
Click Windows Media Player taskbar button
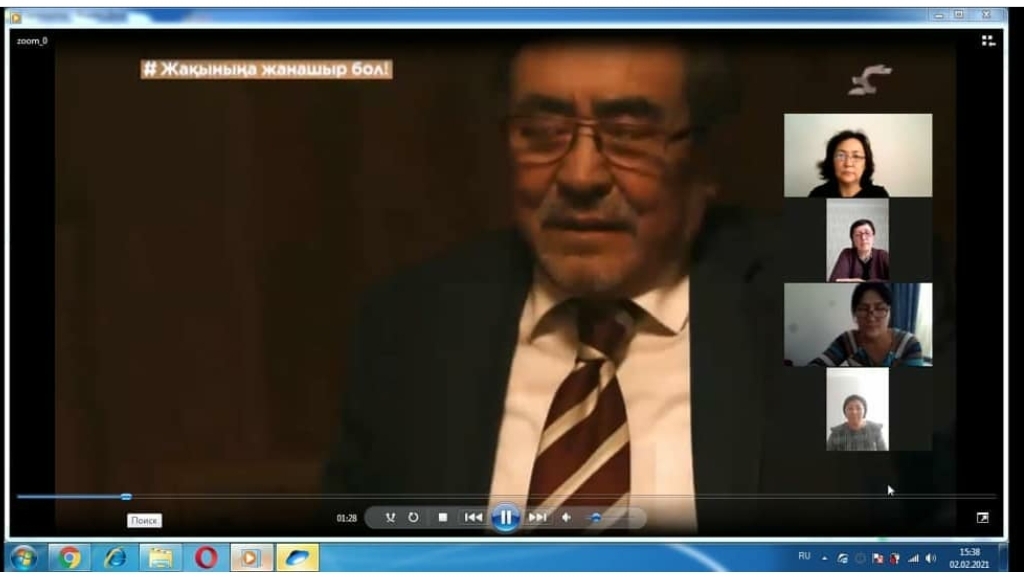pos(251,557)
